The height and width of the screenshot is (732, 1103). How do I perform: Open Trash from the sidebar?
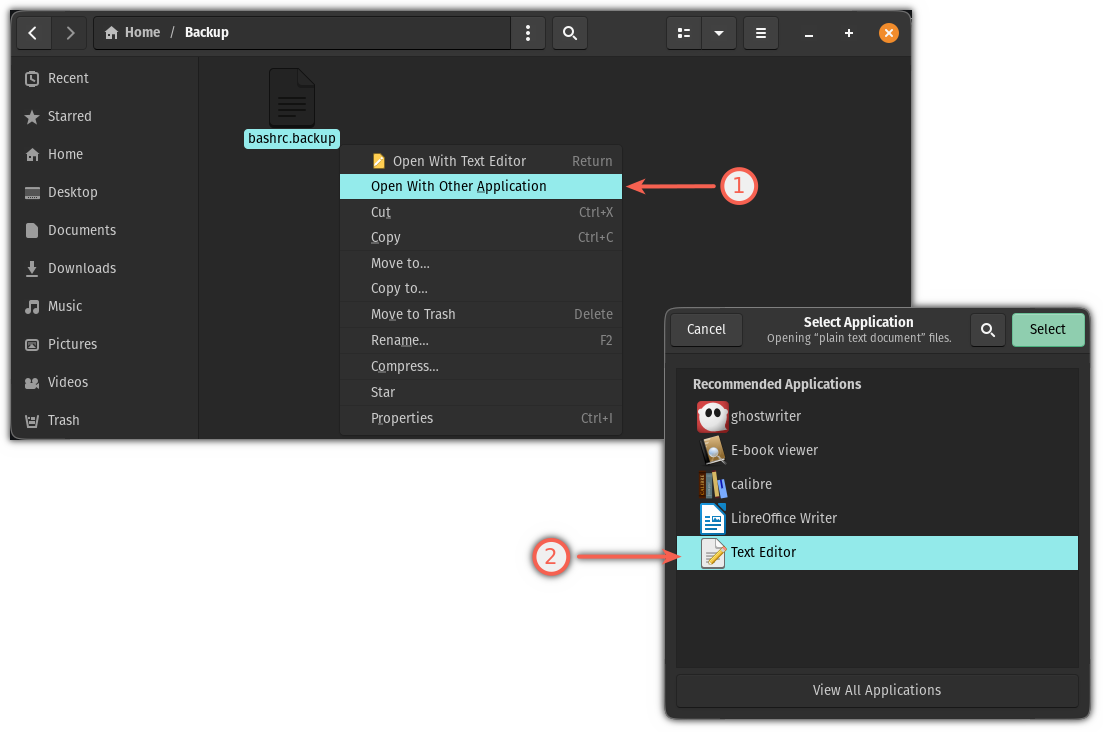pos(62,420)
